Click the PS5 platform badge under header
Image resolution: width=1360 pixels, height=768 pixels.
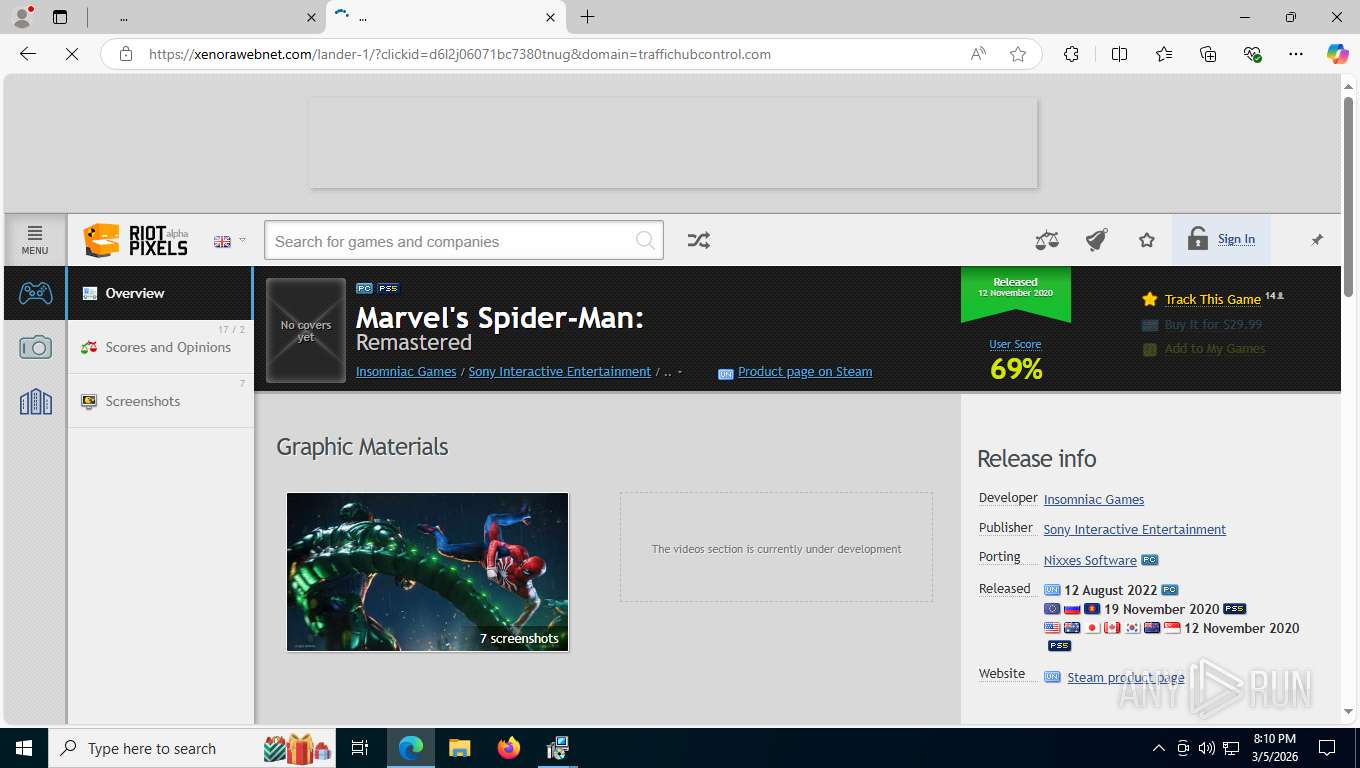tap(388, 288)
